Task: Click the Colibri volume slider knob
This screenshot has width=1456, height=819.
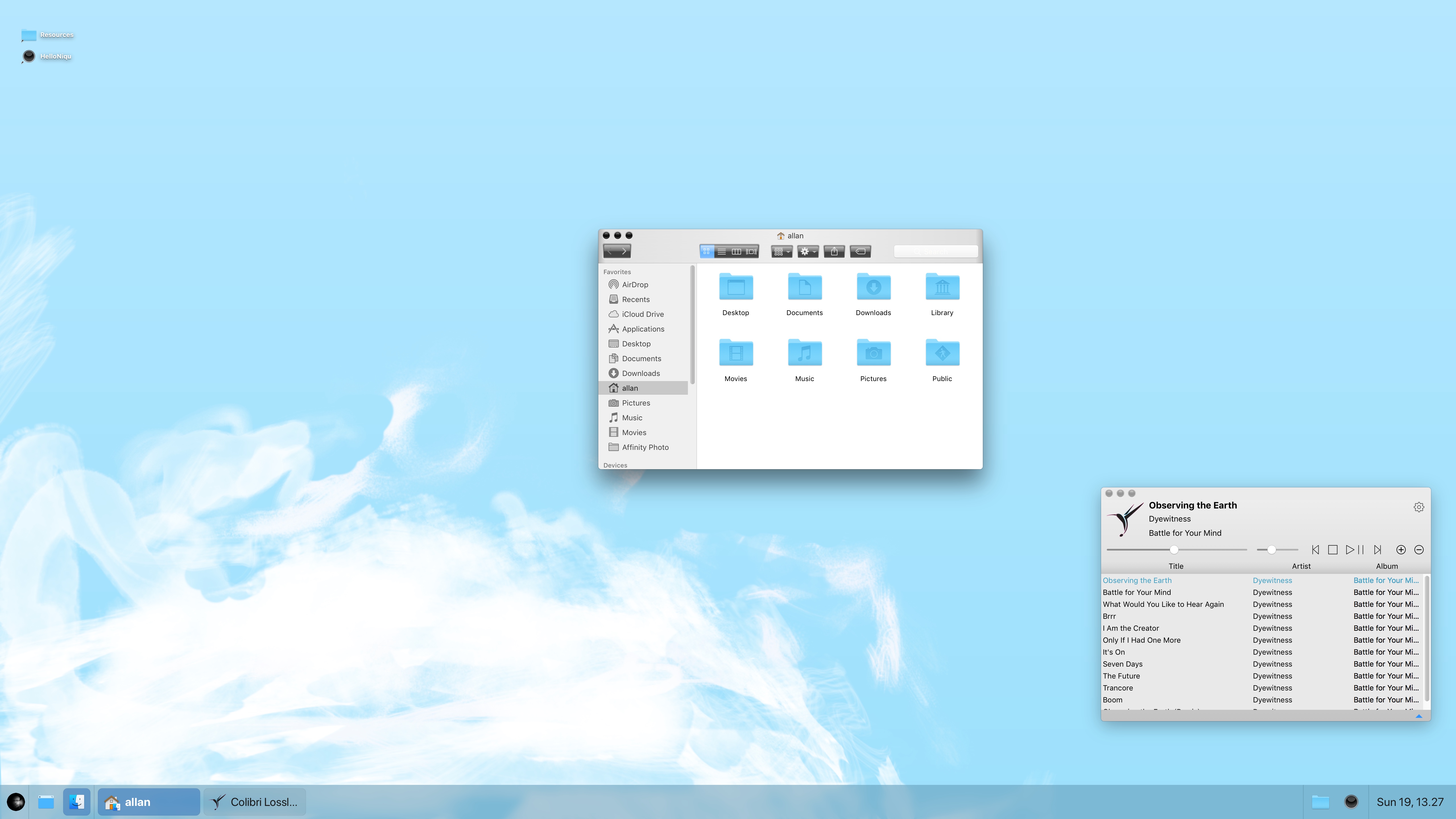Action: tap(1271, 549)
